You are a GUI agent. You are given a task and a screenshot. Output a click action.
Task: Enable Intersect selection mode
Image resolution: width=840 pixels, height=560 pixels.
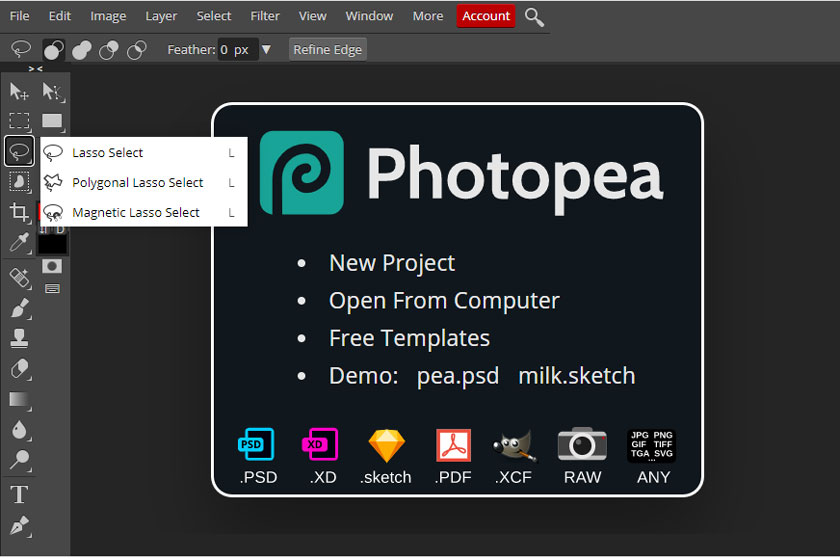137,50
